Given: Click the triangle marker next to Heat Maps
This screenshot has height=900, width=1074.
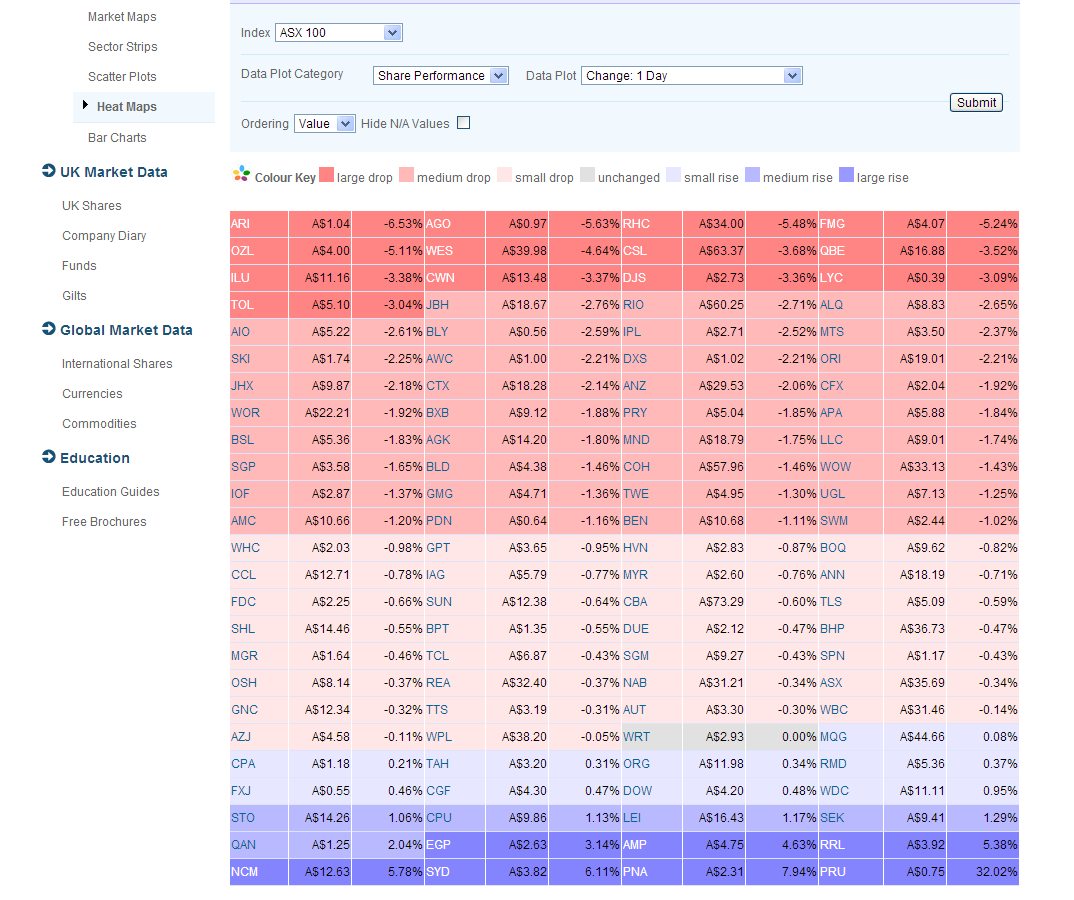Looking at the screenshot, I should coord(84,107).
